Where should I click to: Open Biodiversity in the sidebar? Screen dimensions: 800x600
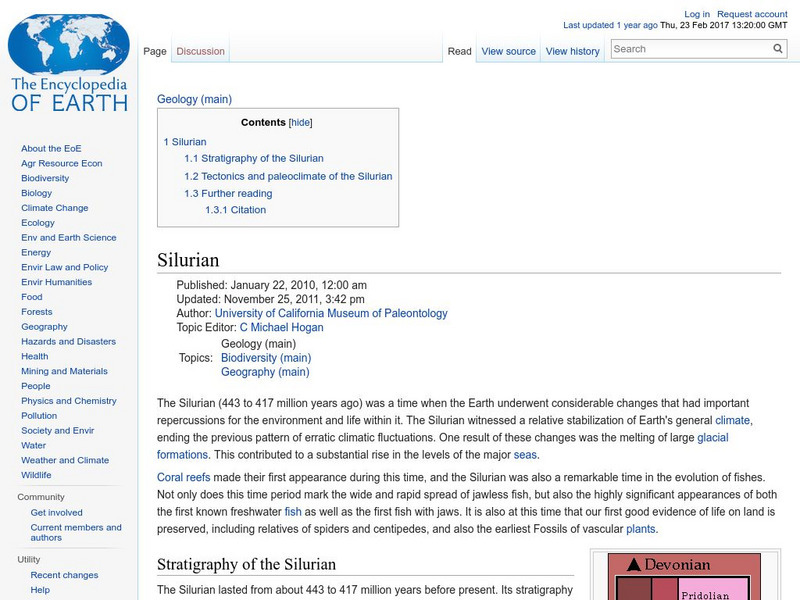pos(45,178)
